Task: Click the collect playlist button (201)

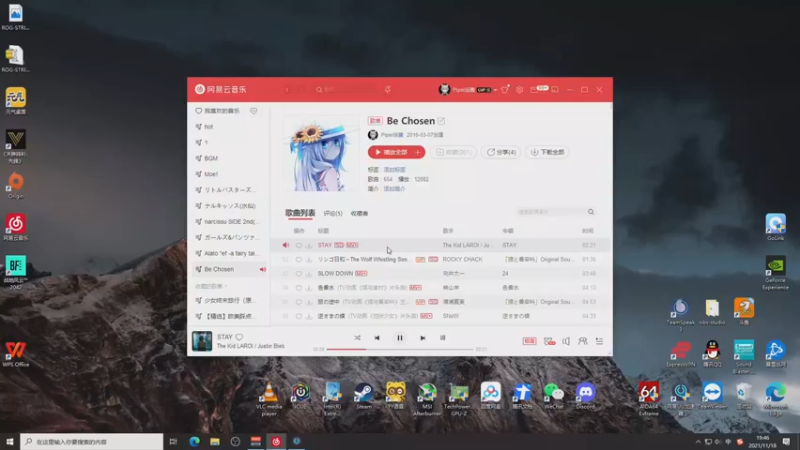Action: point(454,152)
